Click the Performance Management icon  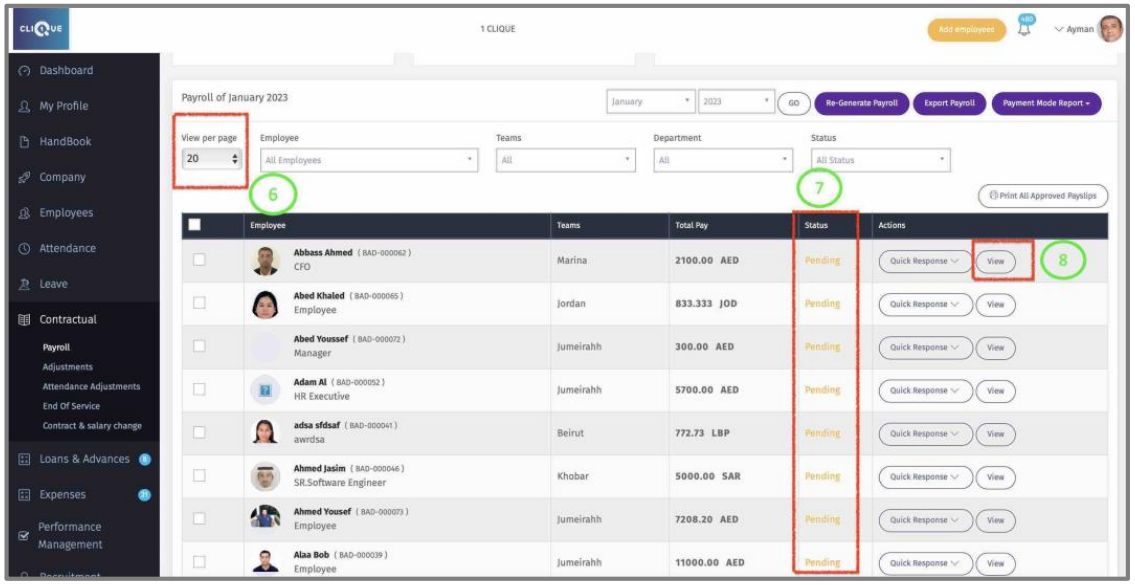pos(24,536)
